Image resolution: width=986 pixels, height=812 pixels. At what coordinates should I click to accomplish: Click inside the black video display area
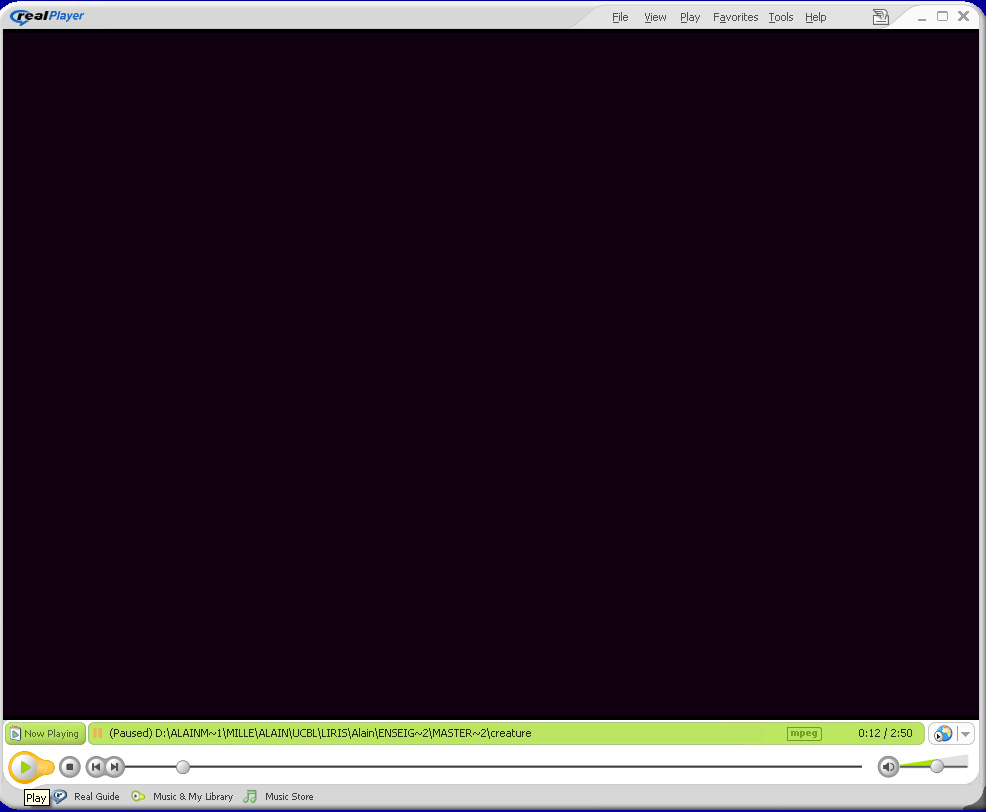490,374
